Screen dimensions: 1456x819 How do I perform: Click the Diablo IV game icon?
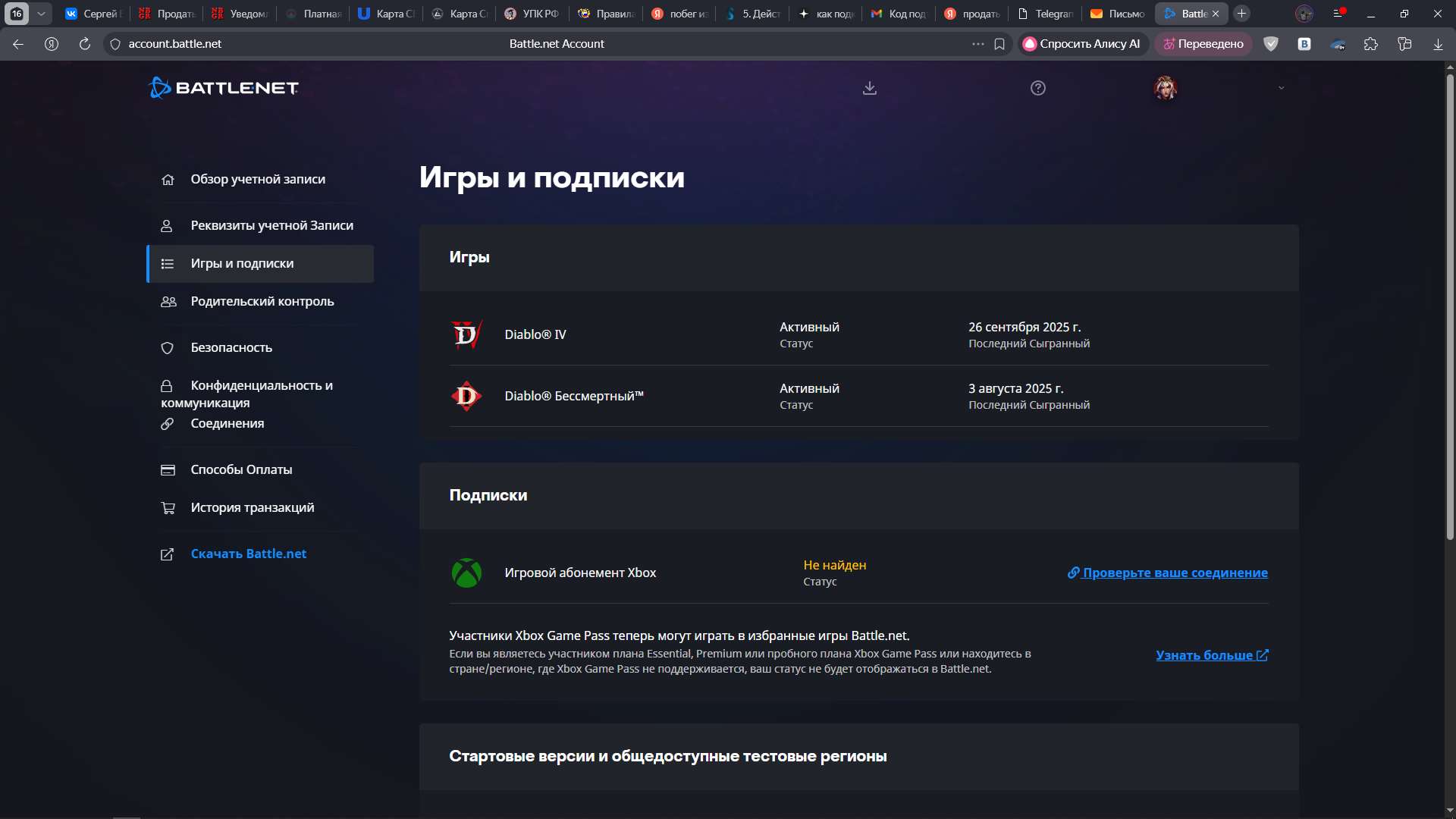467,334
